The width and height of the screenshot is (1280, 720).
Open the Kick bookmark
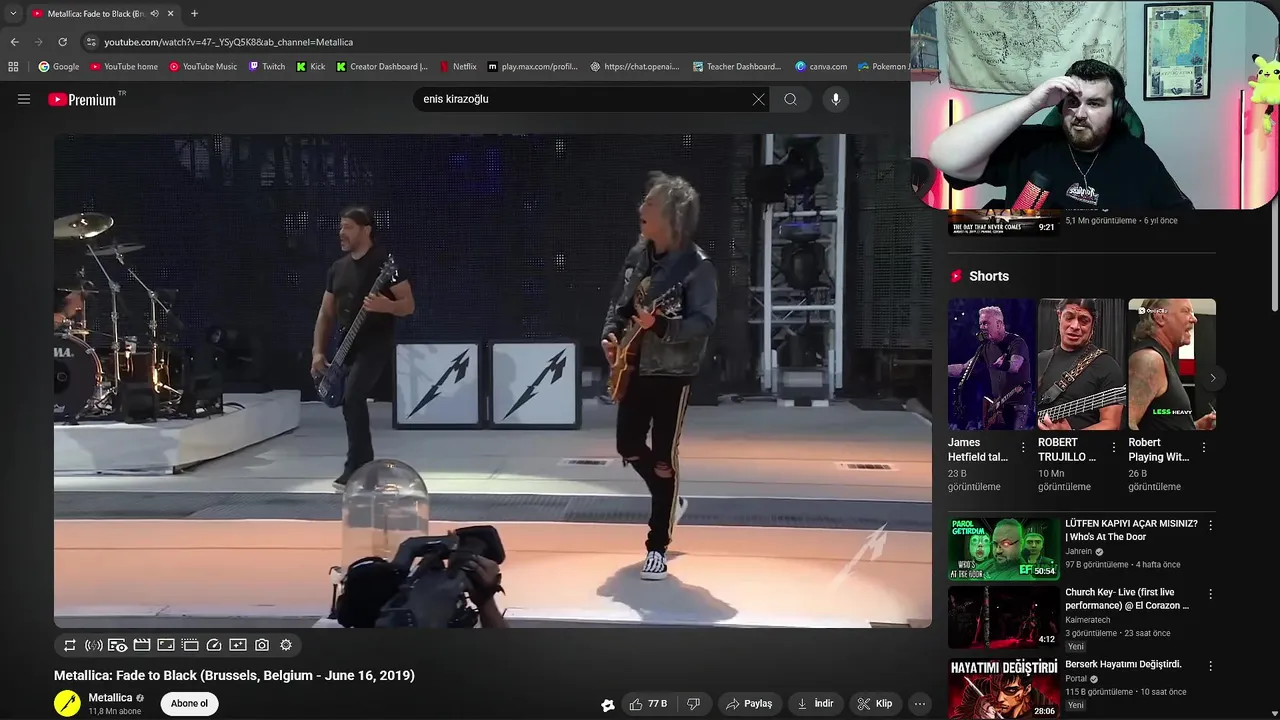310,67
